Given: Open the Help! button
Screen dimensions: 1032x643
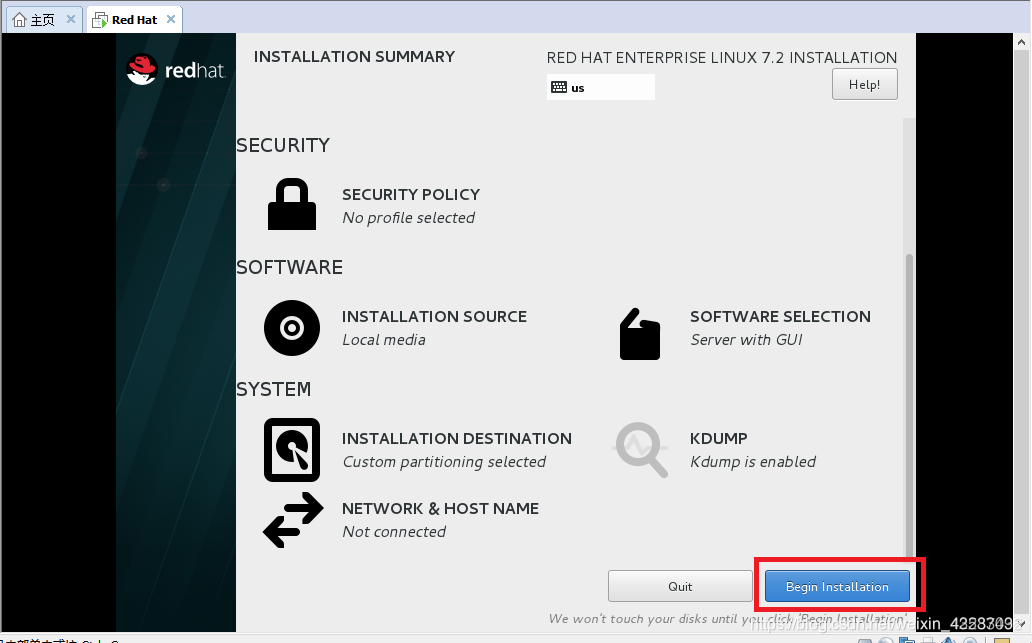Looking at the screenshot, I should tap(865, 84).
